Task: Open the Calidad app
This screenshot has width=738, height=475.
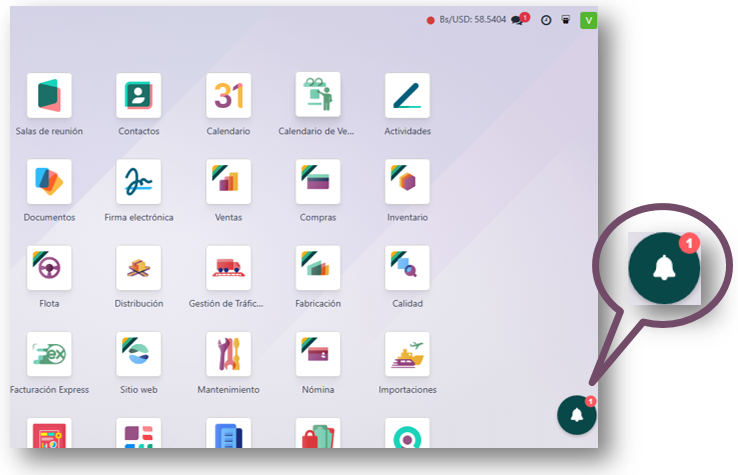Action: tap(407, 268)
